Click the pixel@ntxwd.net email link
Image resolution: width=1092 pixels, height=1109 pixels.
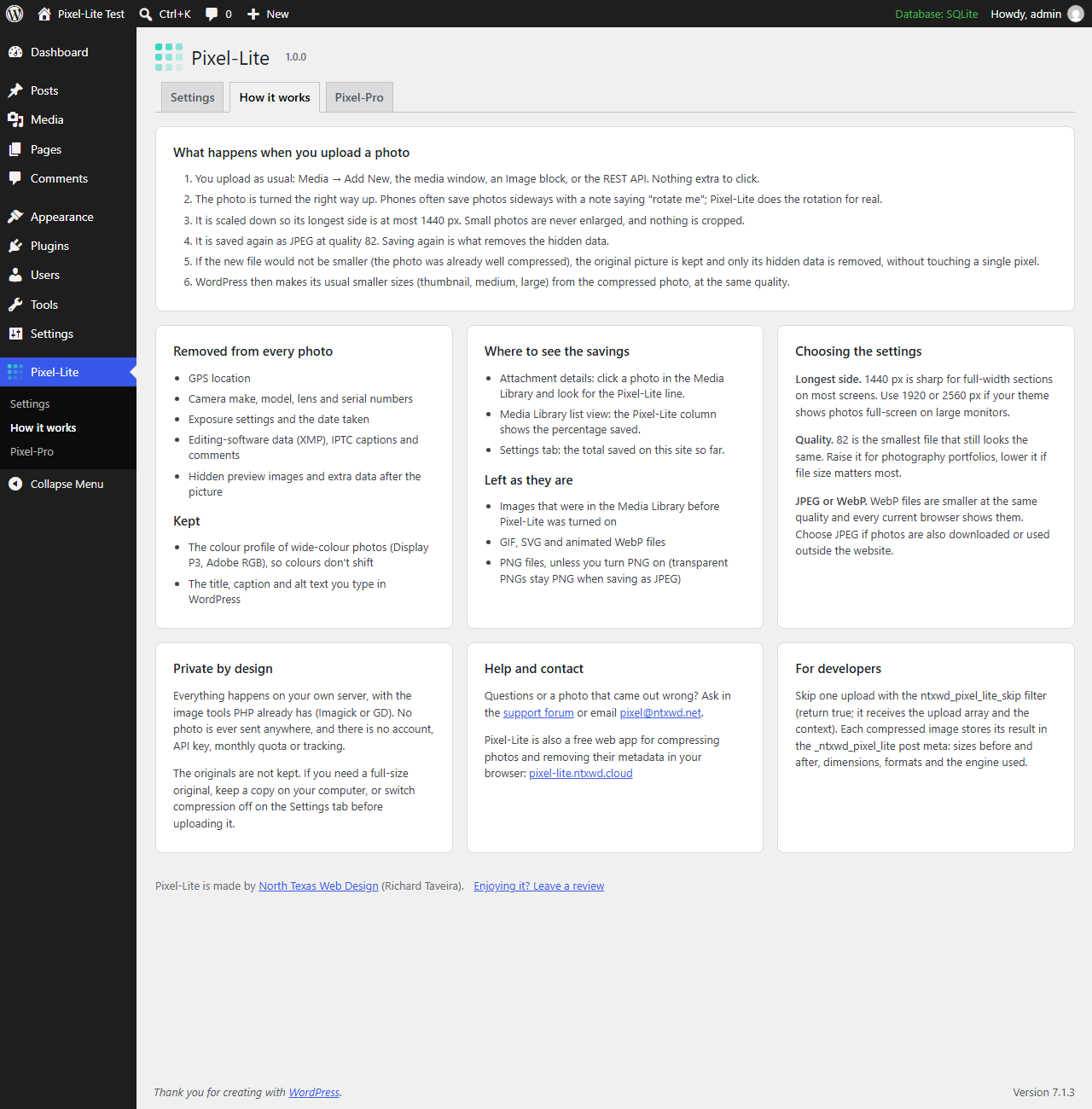tap(660, 713)
